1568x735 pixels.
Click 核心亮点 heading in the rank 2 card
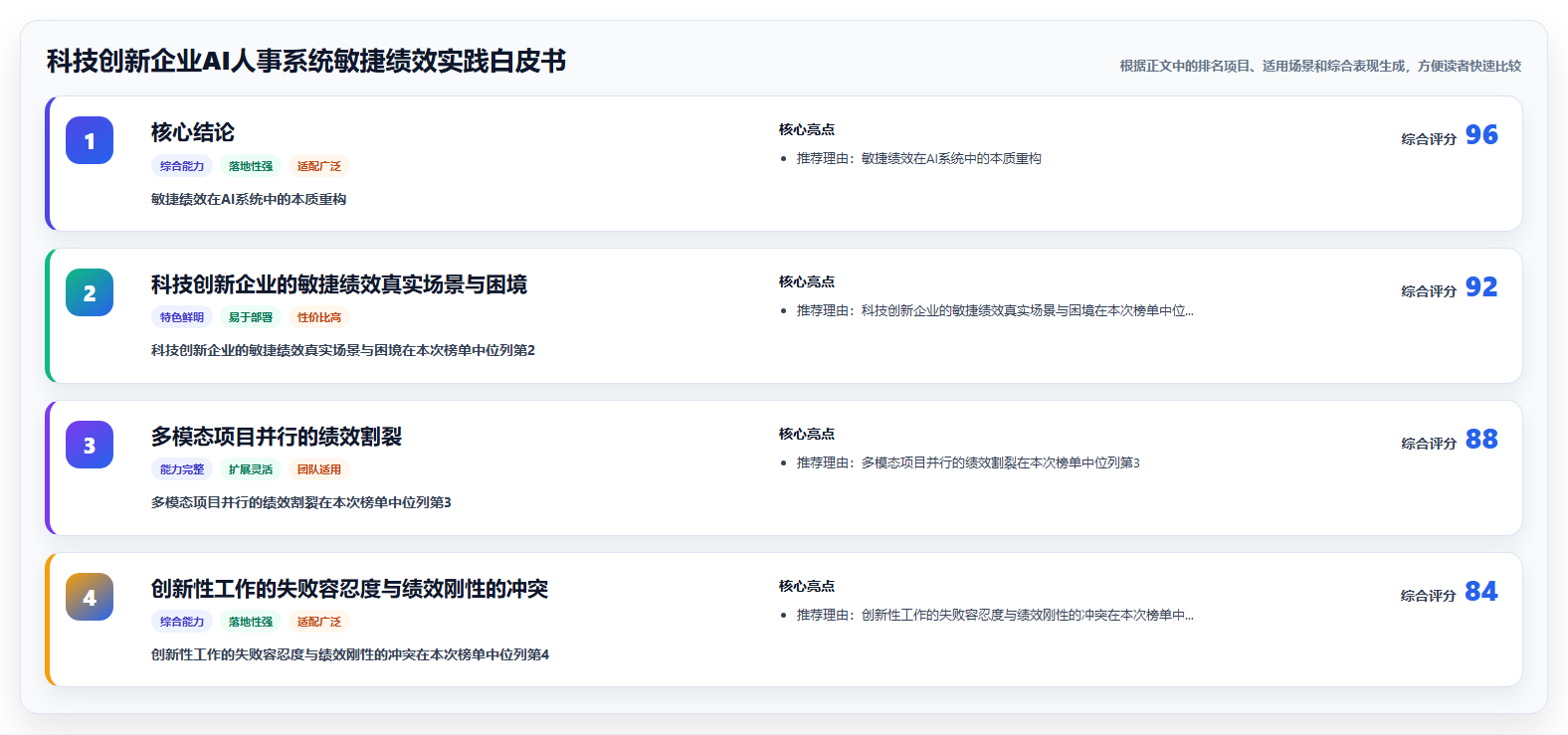pyautogui.click(x=807, y=281)
